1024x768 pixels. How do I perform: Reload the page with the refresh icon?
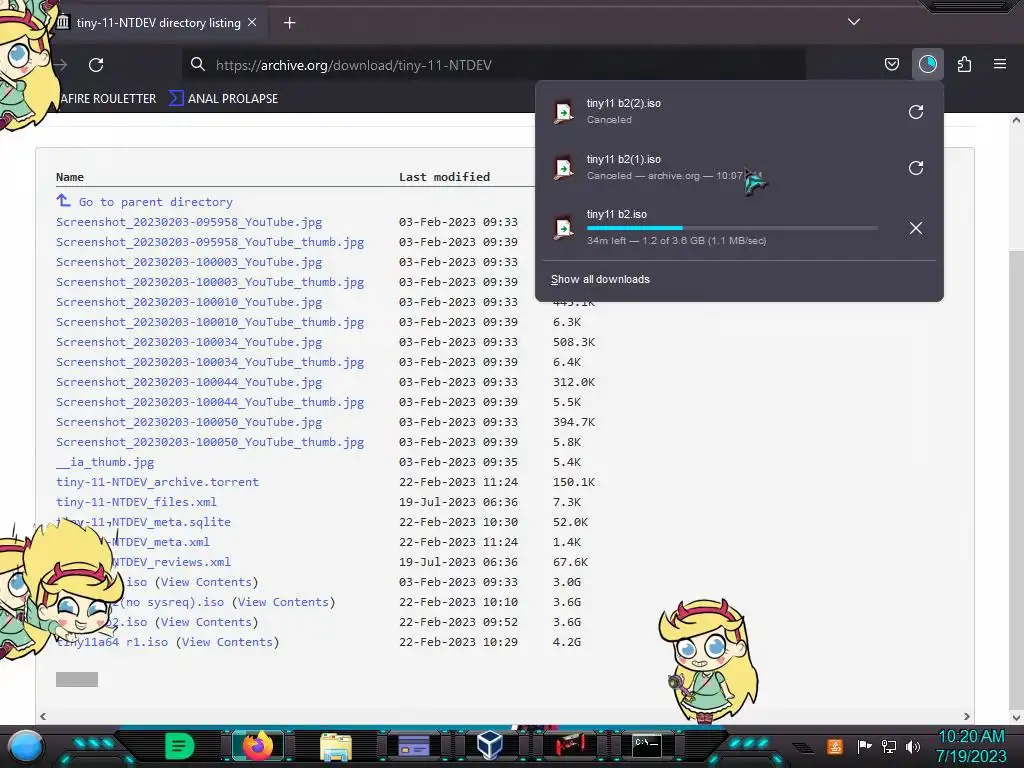pos(96,65)
